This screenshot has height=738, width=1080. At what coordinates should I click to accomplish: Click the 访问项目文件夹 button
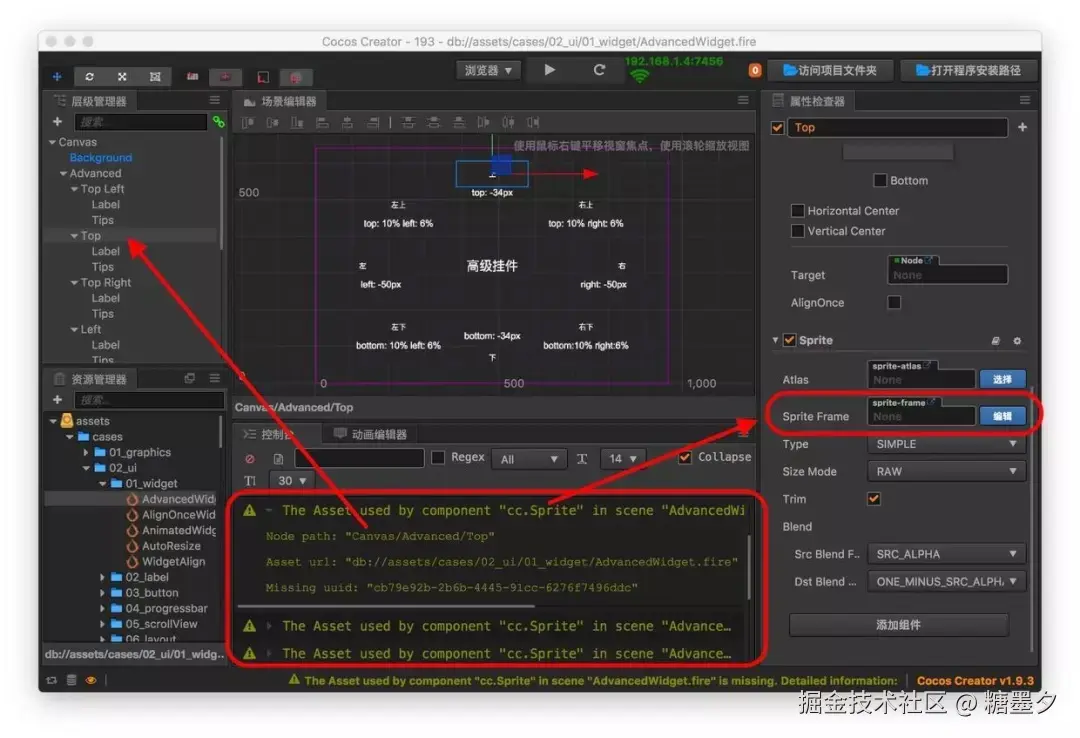click(x=830, y=70)
